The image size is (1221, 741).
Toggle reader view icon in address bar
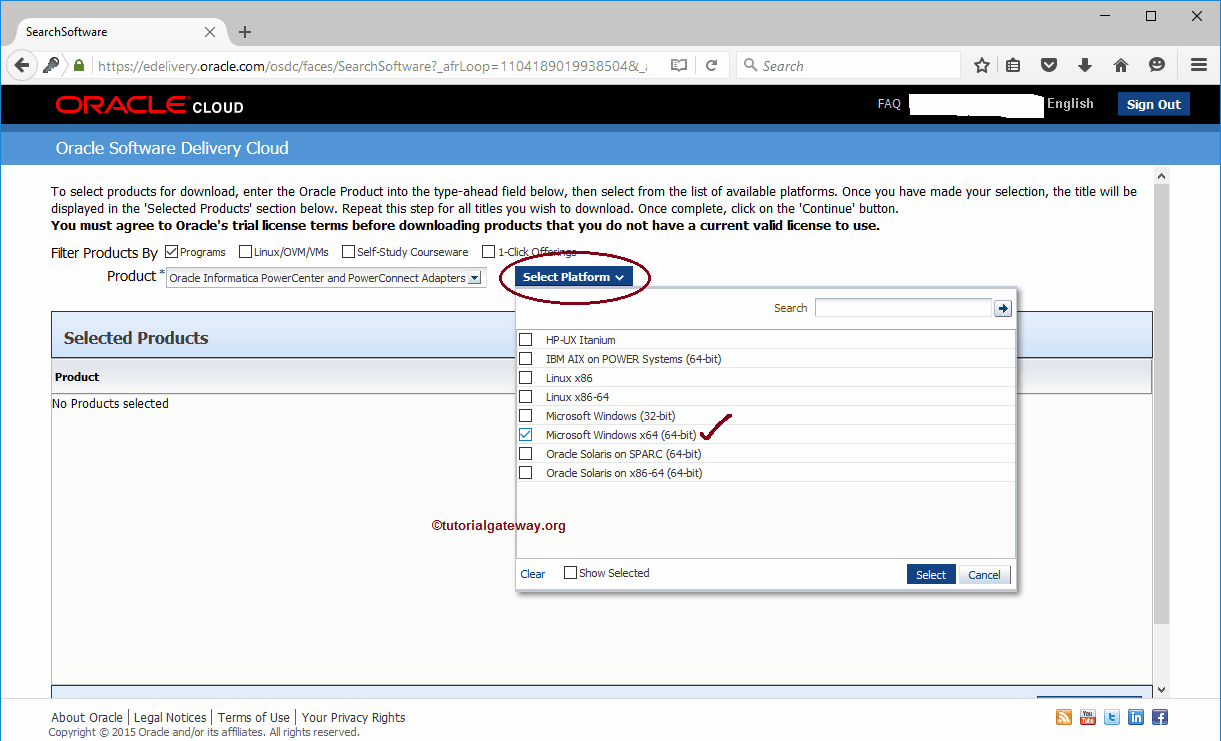[x=679, y=65]
